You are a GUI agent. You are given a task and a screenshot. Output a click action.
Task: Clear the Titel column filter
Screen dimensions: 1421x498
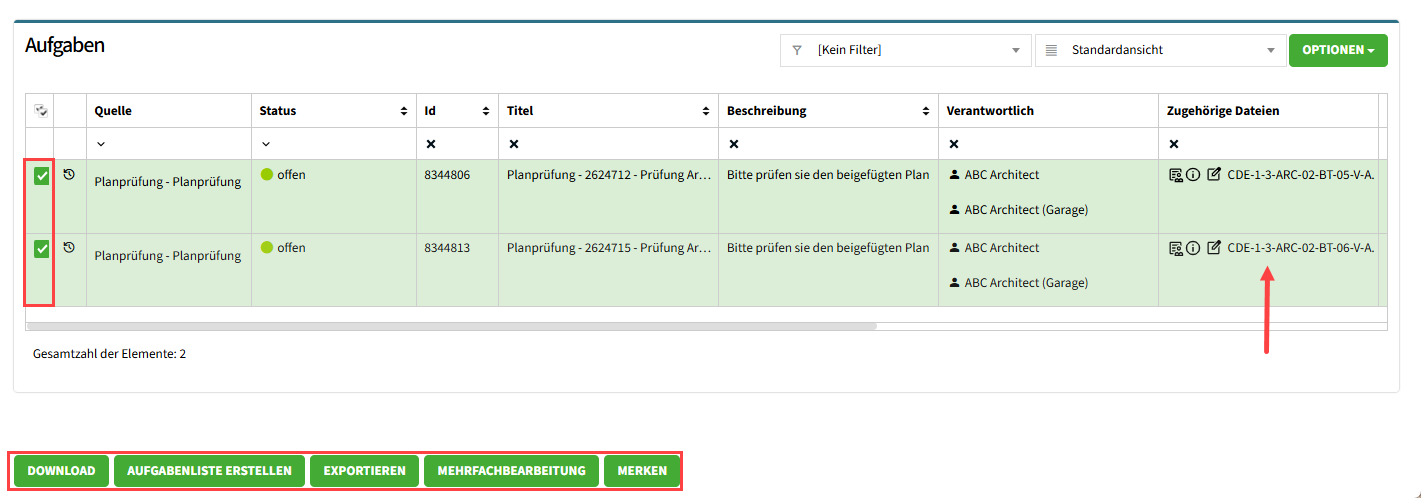[514, 144]
